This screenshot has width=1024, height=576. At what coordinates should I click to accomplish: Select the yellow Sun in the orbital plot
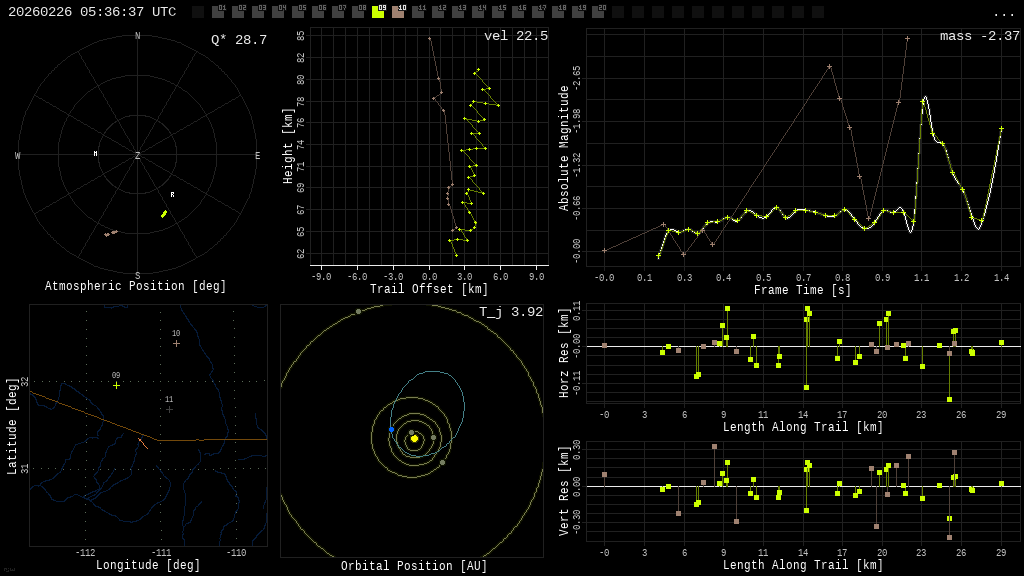tap(414, 438)
